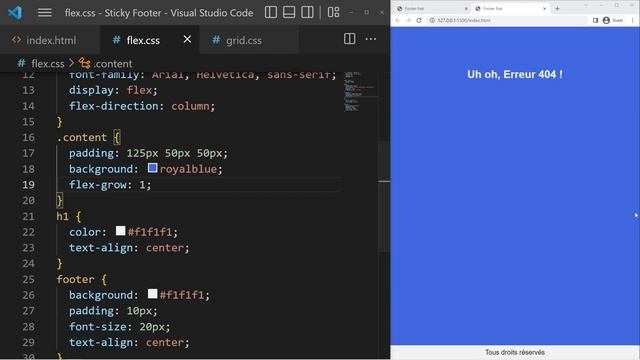Click the .content breadcrumb item
The width and height of the screenshot is (640, 360).
113,64
